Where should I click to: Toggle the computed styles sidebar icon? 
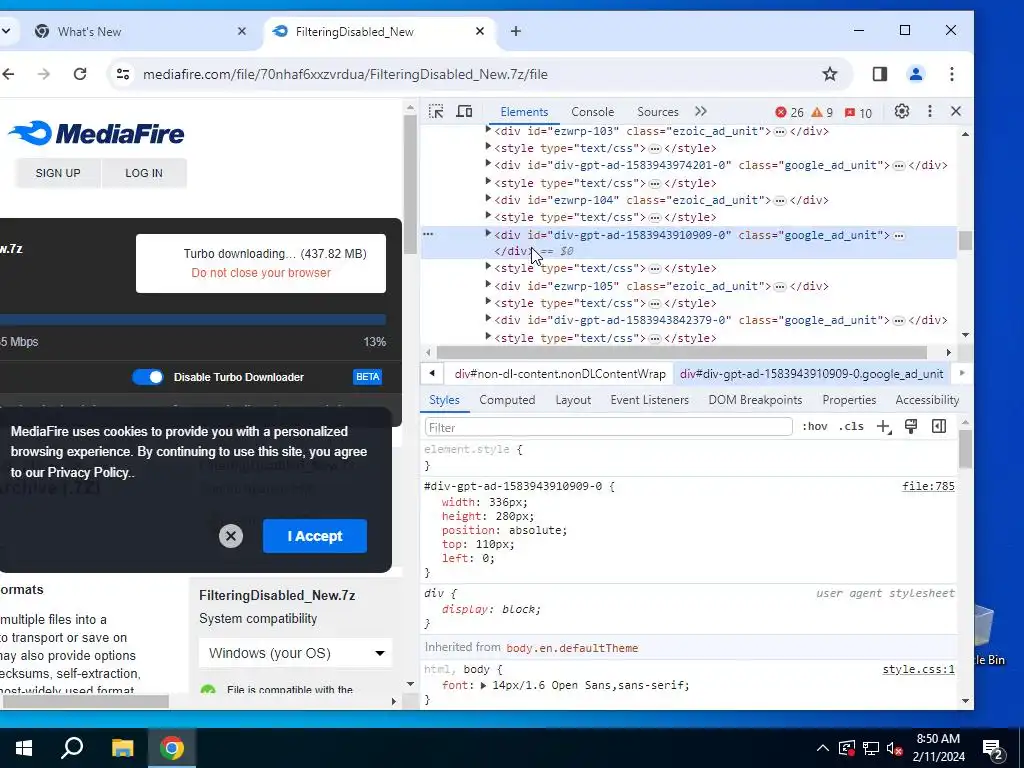pyautogui.click(x=939, y=426)
